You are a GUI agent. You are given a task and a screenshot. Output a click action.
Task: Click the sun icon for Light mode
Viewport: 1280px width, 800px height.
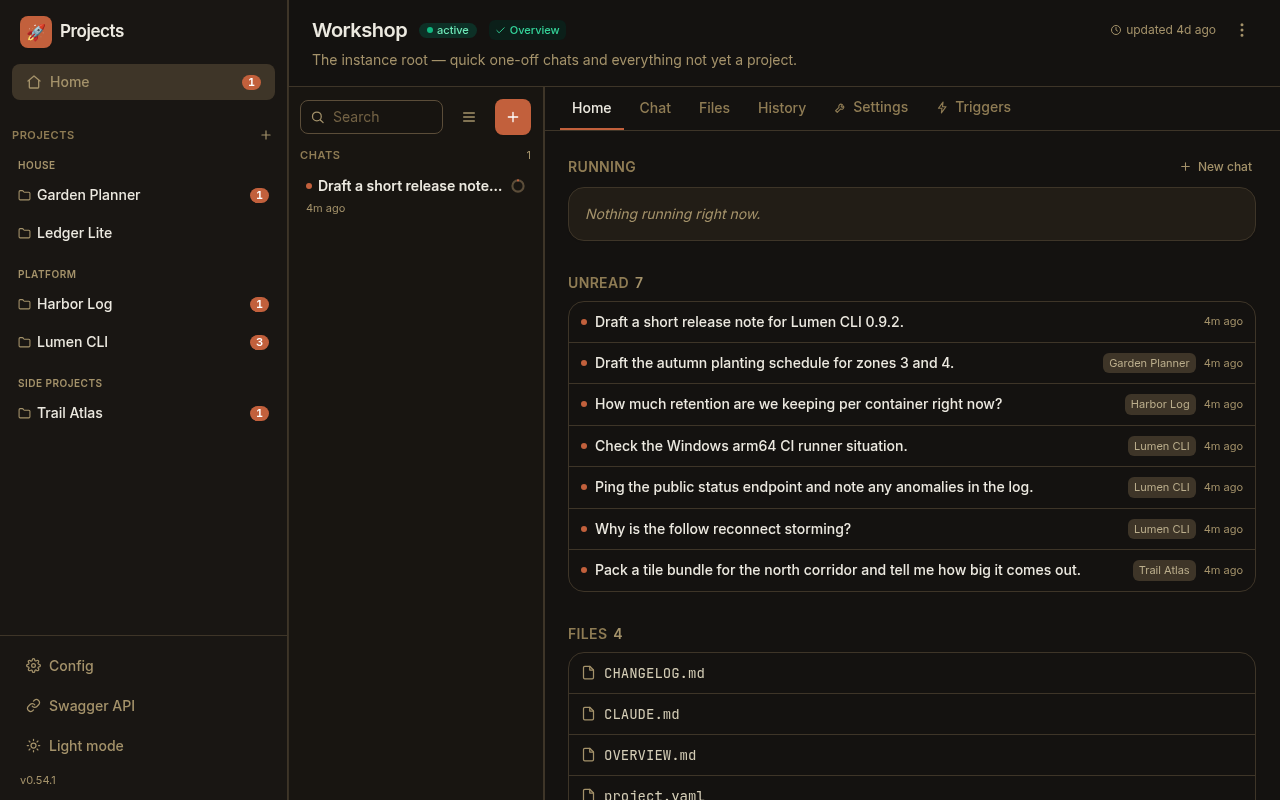33,746
